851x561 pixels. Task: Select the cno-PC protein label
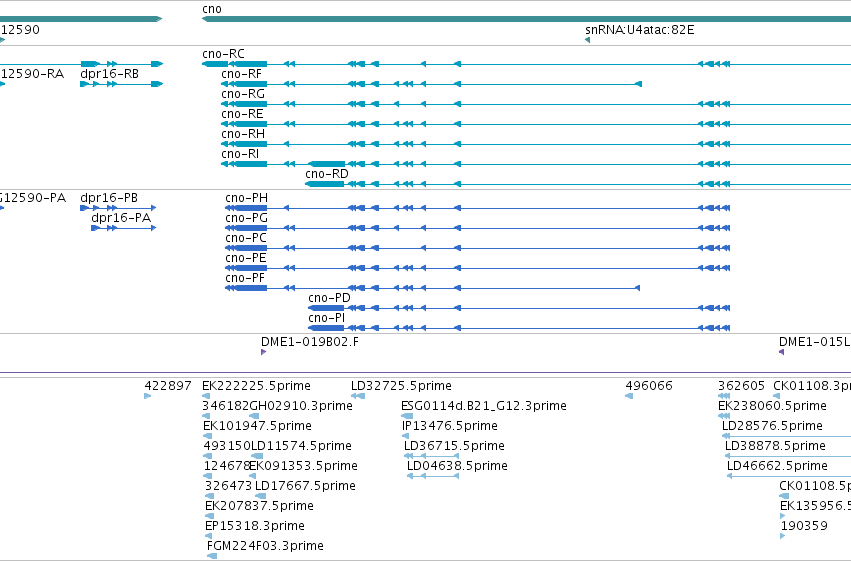point(246,238)
